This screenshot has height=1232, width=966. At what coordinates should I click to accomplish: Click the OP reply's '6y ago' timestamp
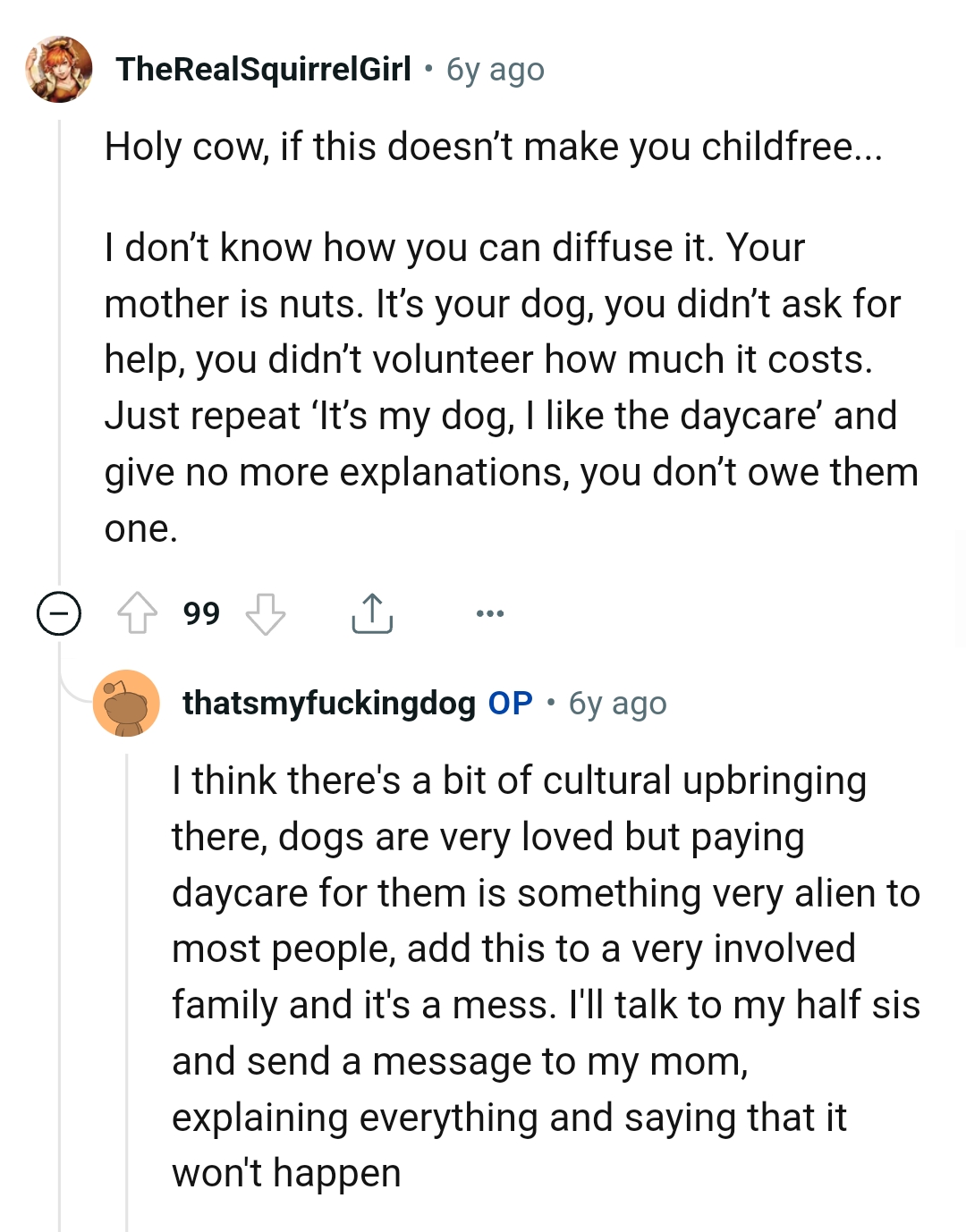pos(618,704)
